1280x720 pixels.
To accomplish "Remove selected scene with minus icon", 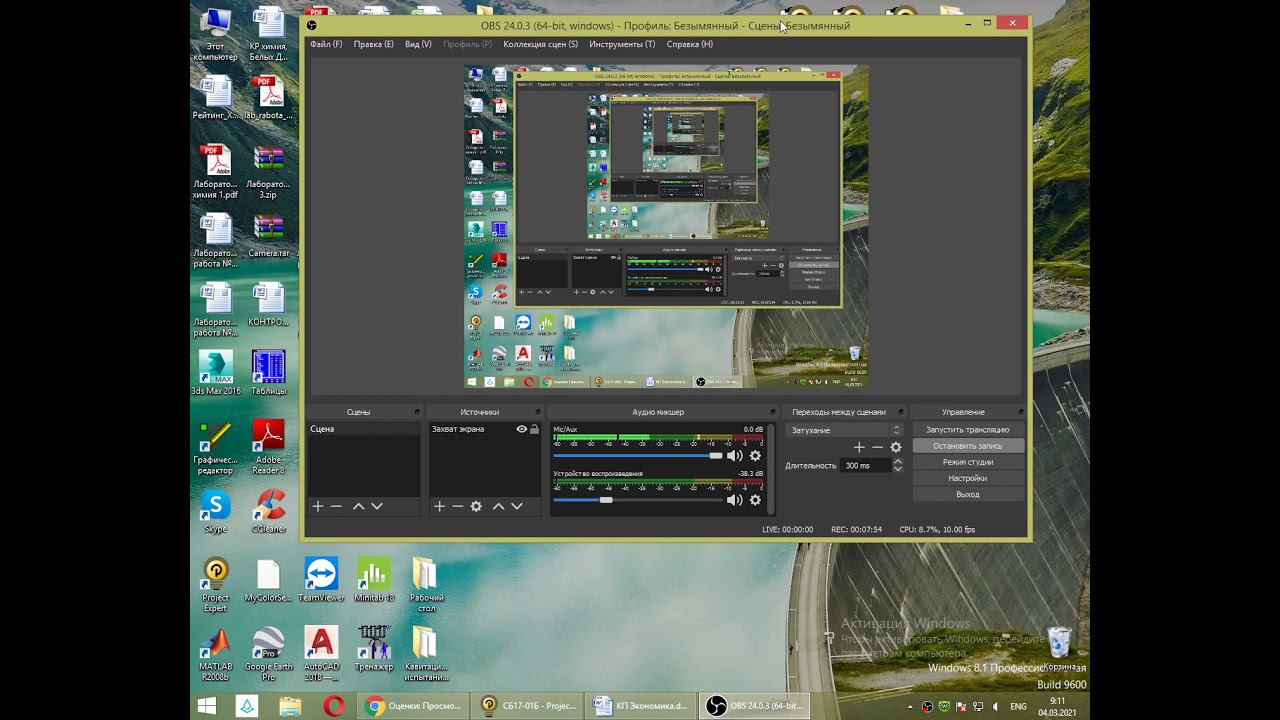I will pyautogui.click(x=337, y=506).
